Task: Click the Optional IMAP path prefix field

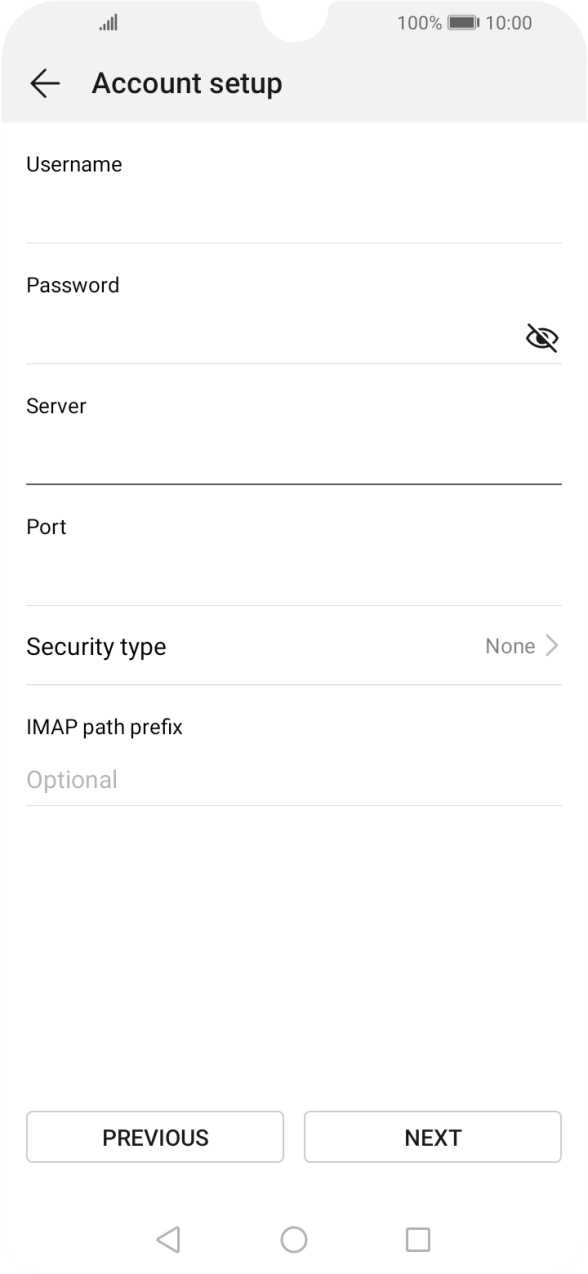Action: 294,779
